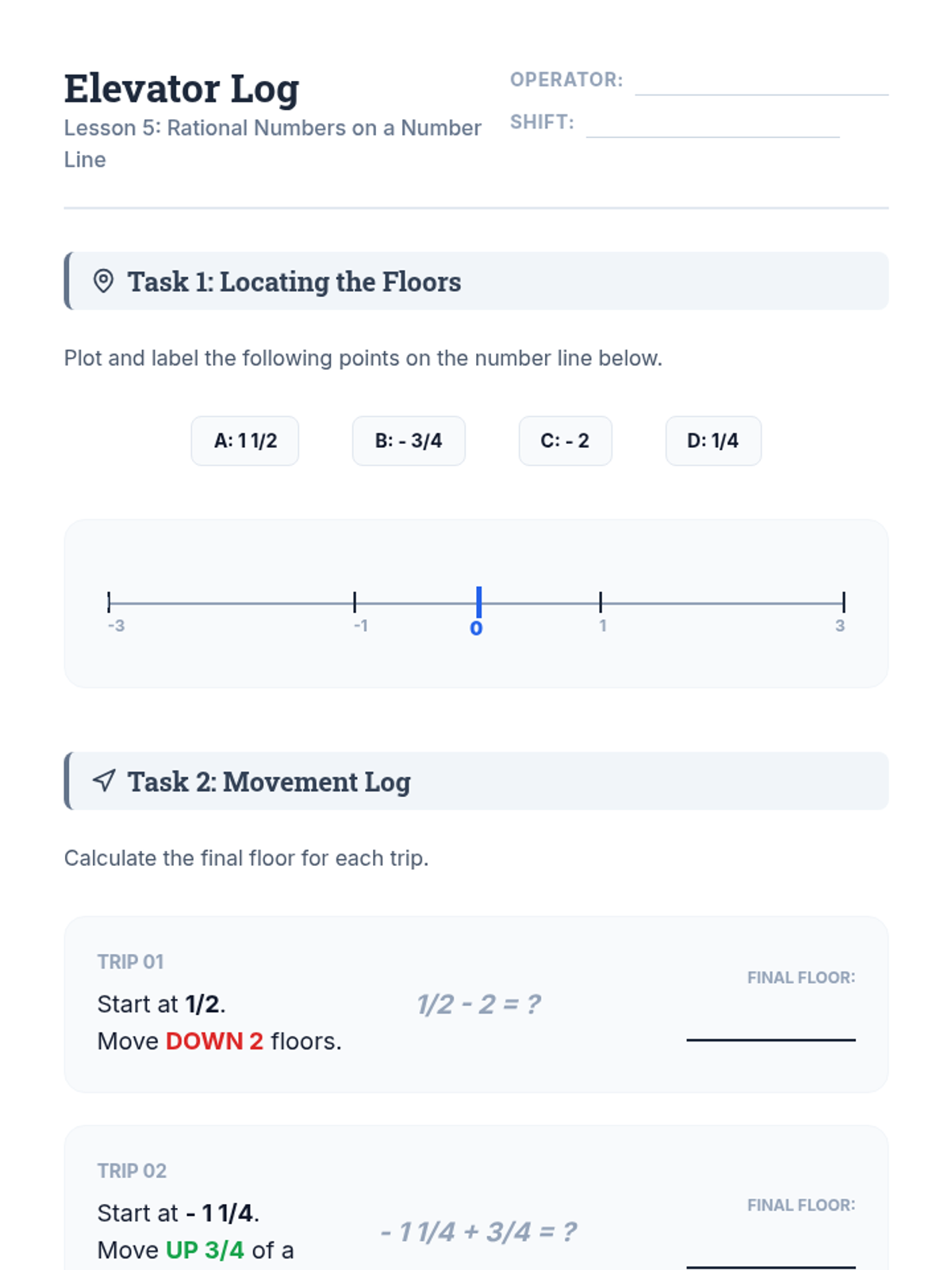The width and height of the screenshot is (952, 1270).
Task: Select the point chip A: 1 1/2
Action: 245,441
